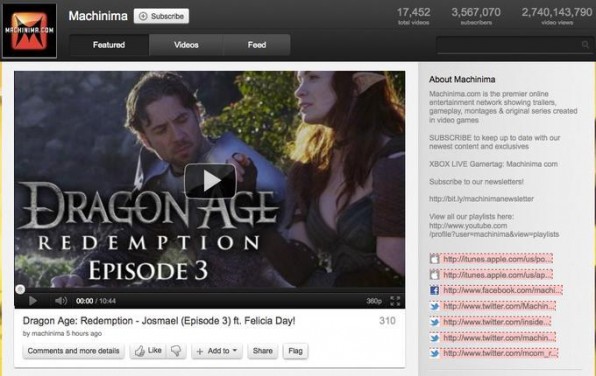Click the search magnifier icon
This screenshot has width=596, height=376.
pyautogui.click(x=585, y=45)
